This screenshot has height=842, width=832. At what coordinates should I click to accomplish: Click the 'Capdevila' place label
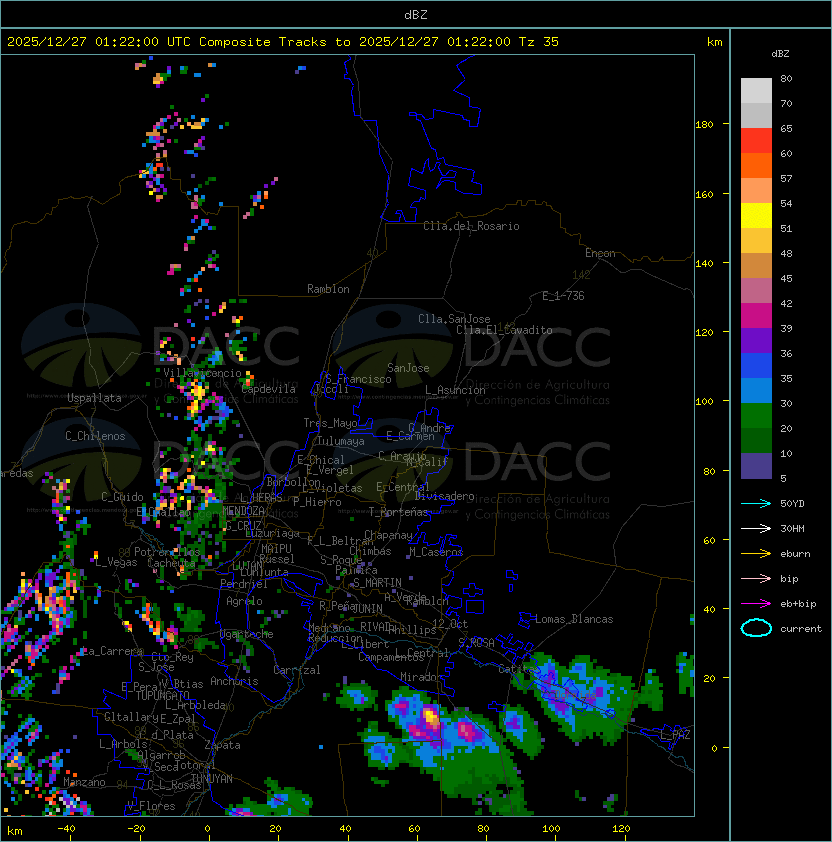pyautogui.click(x=269, y=389)
